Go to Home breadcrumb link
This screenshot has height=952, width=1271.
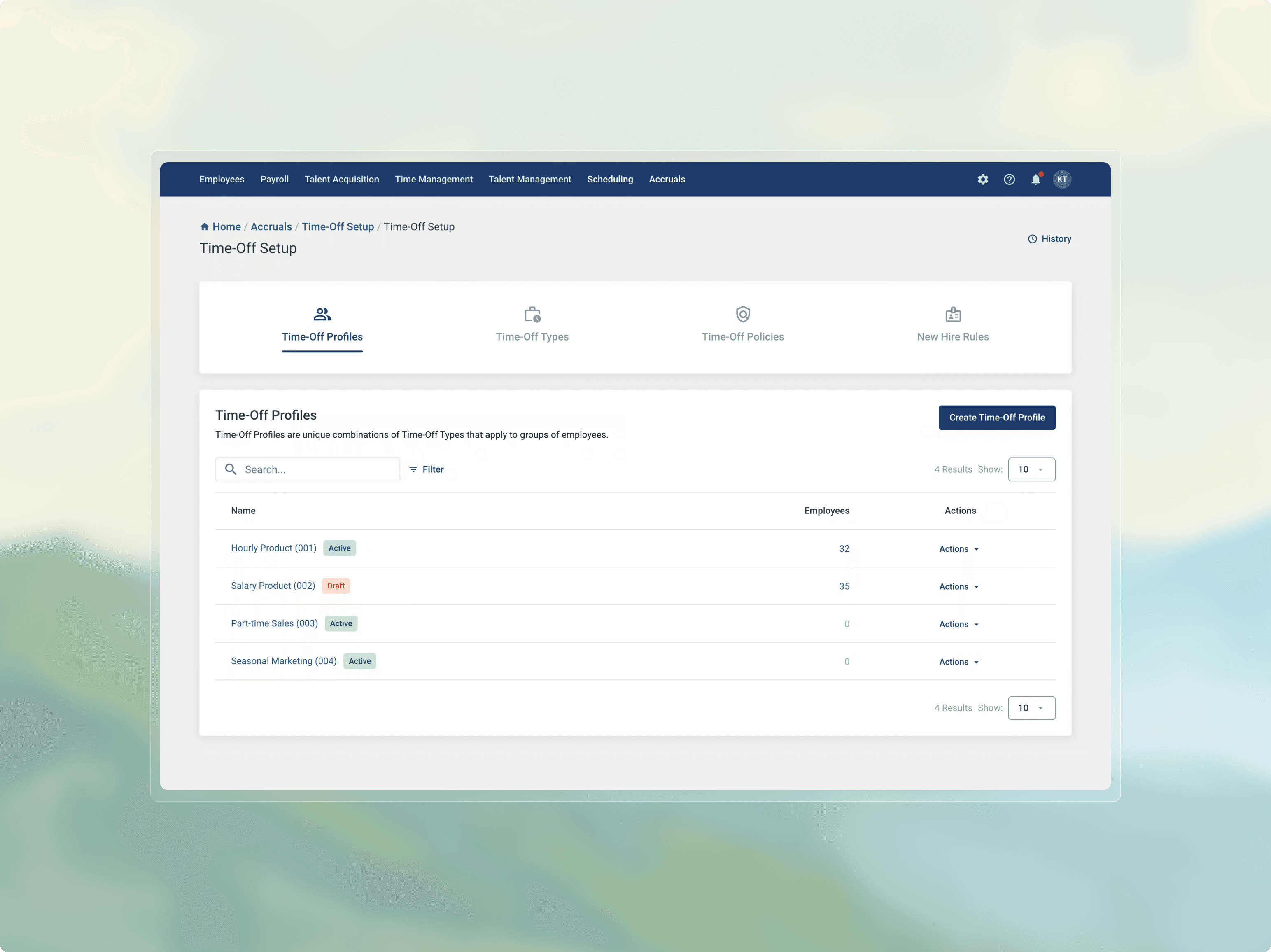click(x=226, y=226)
